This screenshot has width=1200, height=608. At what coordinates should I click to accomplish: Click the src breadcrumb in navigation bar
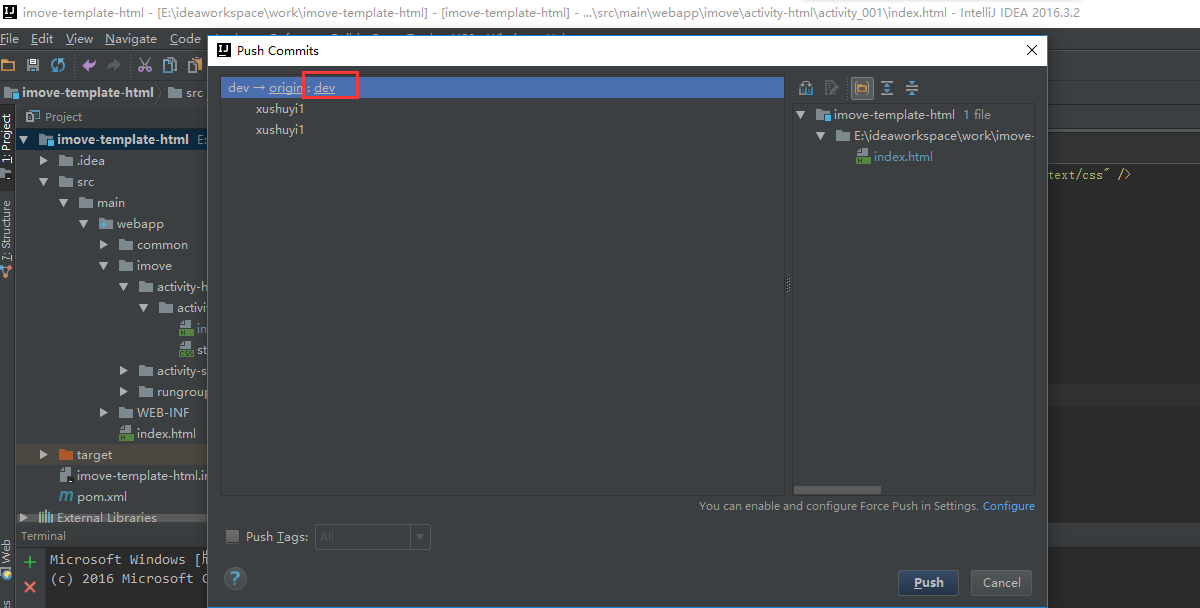click(x=194, y=93)
